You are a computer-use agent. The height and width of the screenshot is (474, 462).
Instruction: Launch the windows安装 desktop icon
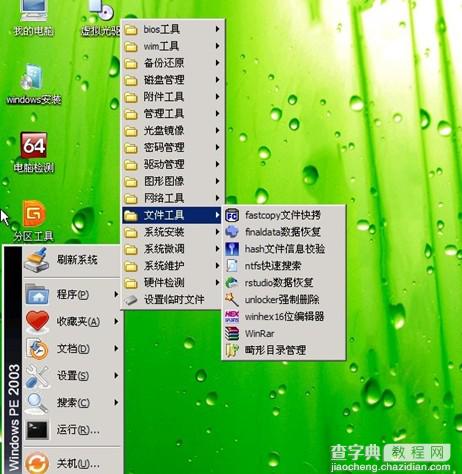pyautogui.click(x=33, y=84)
